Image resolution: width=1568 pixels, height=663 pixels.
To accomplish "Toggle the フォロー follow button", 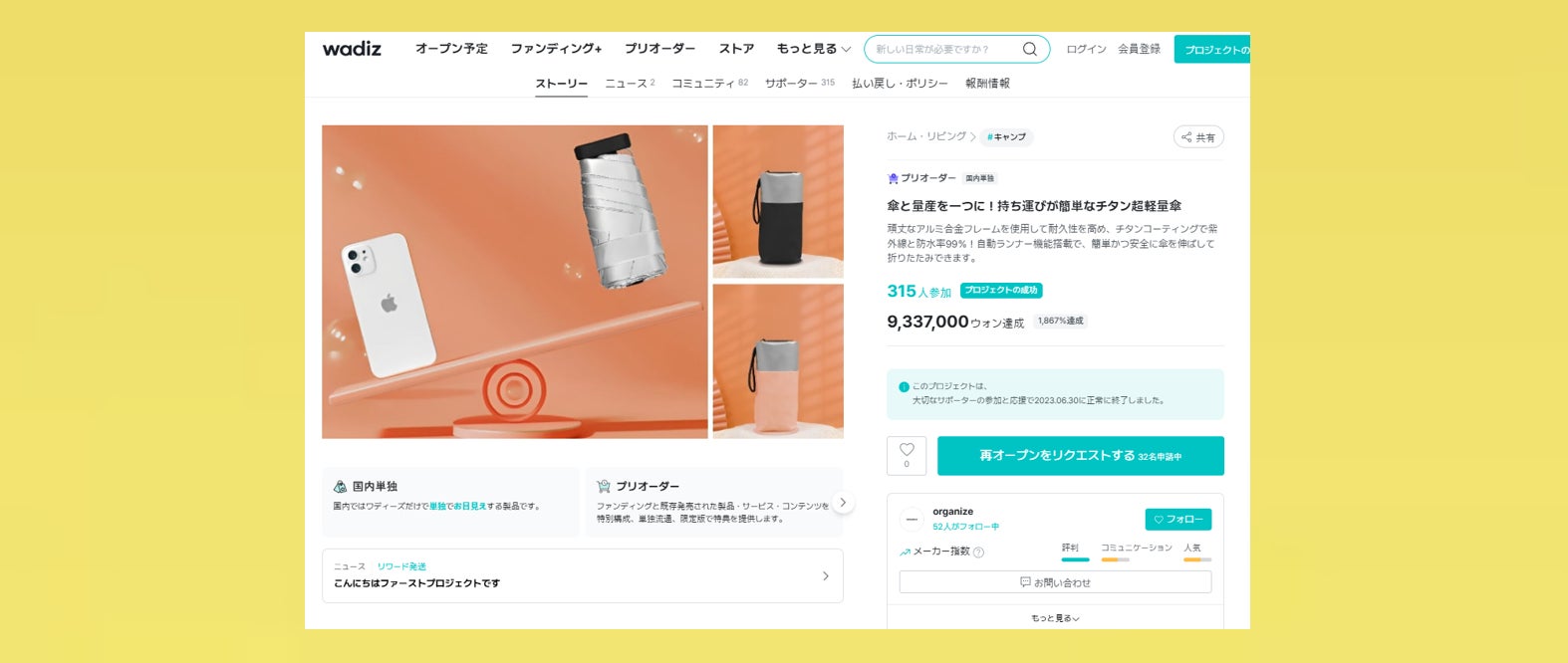I will coord(1178,520).
